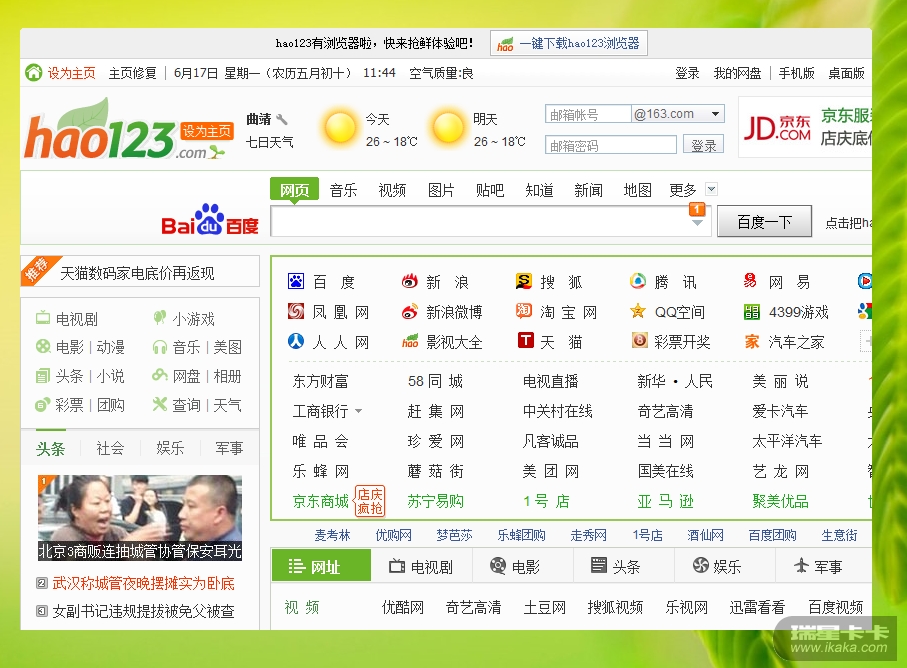Open the 苏宁易购 link
This screenshot has height=668, width=907.
click(x=436, y=501)
